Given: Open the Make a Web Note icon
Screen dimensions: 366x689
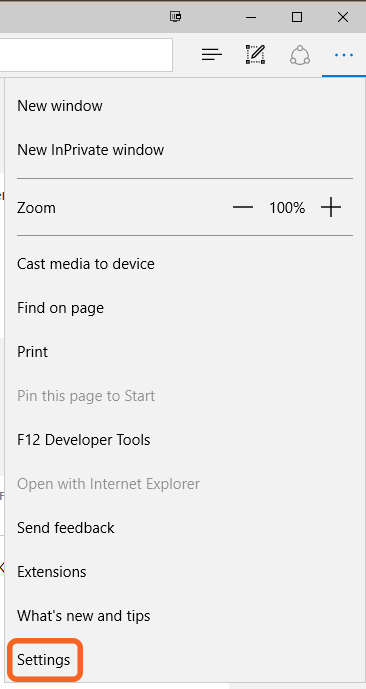Looking at the screenshot, I should click(255, 55).
